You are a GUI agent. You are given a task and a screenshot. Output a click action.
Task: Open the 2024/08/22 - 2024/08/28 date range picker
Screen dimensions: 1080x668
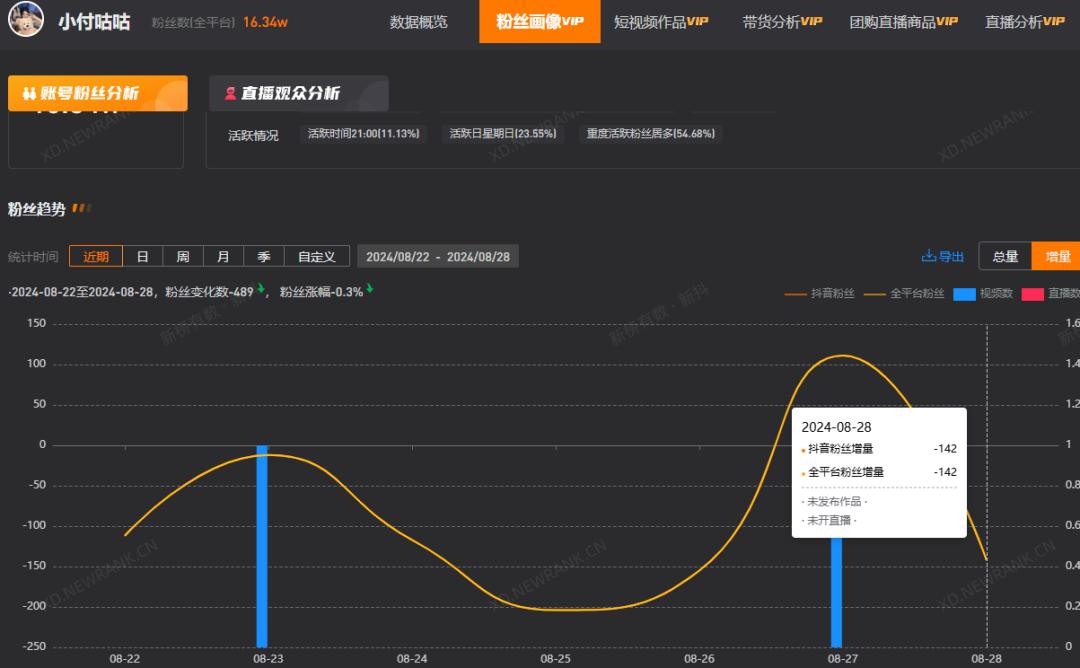point(438,257)
